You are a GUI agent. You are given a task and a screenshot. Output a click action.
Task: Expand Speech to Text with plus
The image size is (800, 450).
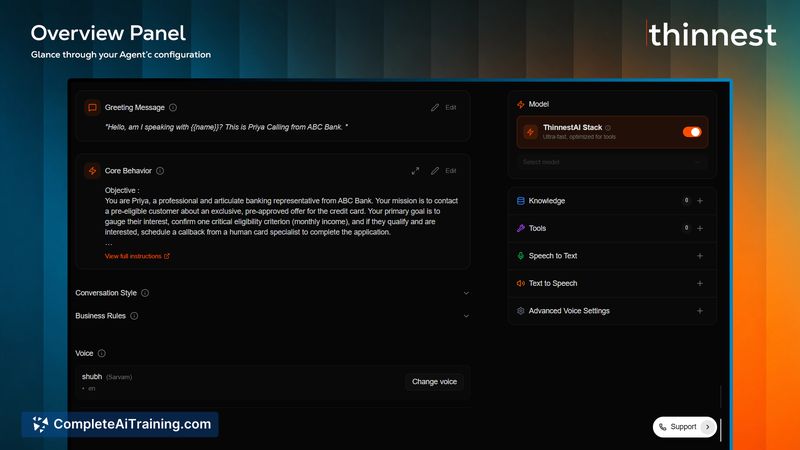(x=700, y=256)
